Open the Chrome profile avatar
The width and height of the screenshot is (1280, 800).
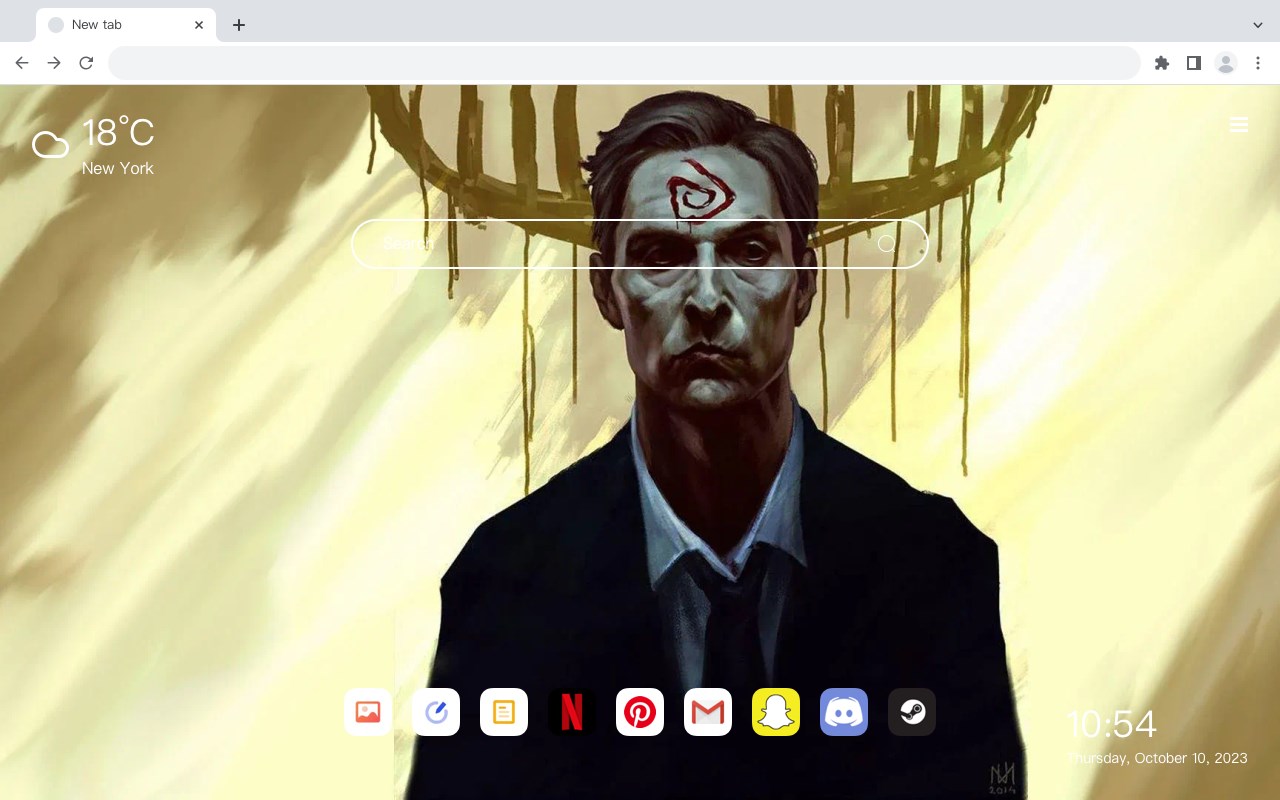(x=1226, y=63)
